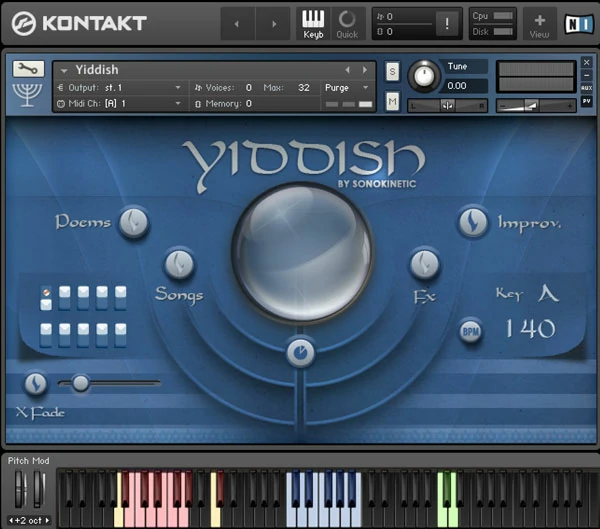Click the large center glass orb
This screenshot has height=529, width=600.
[302, 238]
